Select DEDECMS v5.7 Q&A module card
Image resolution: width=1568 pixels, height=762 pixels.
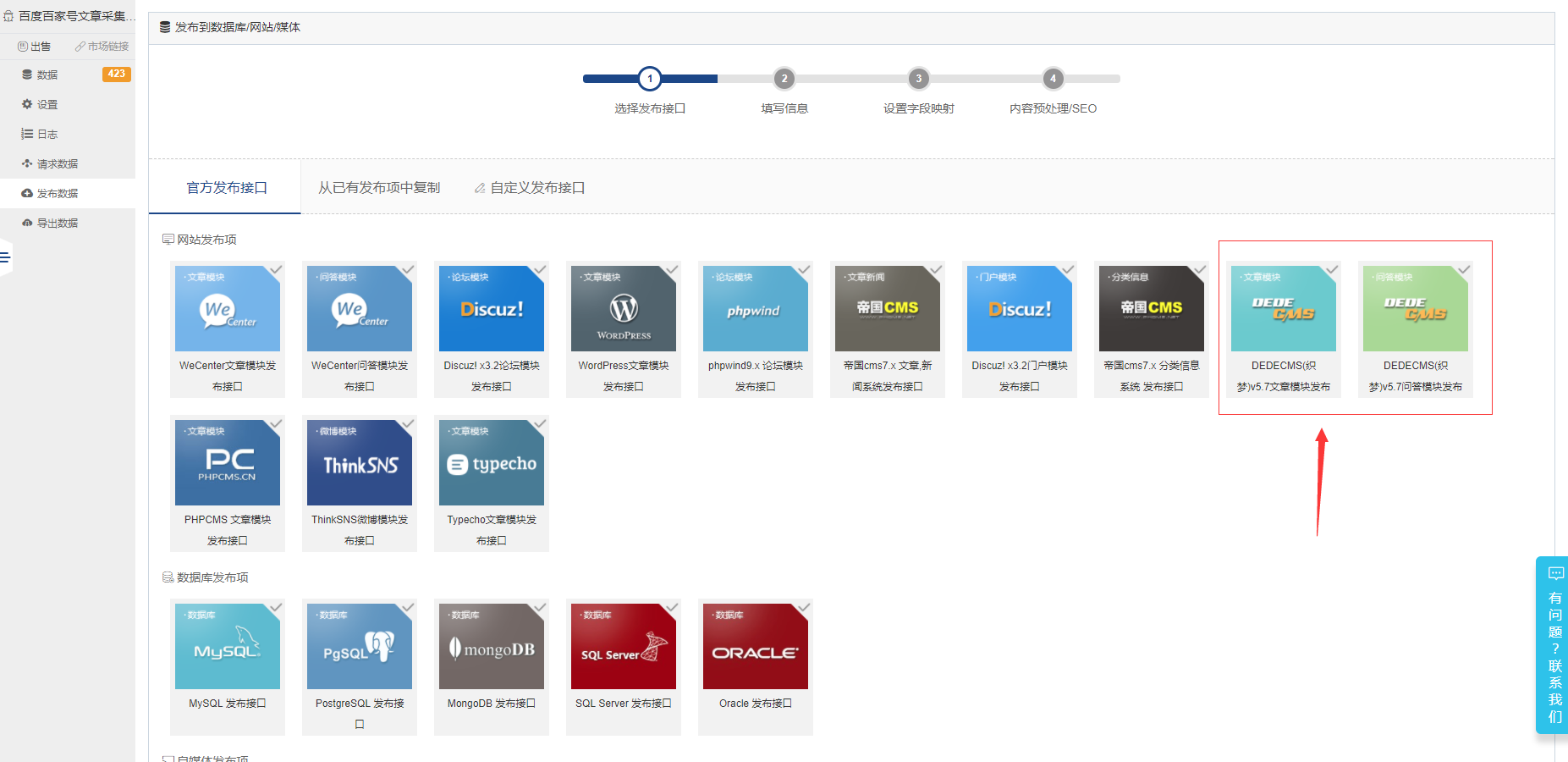coord(1416,329)
